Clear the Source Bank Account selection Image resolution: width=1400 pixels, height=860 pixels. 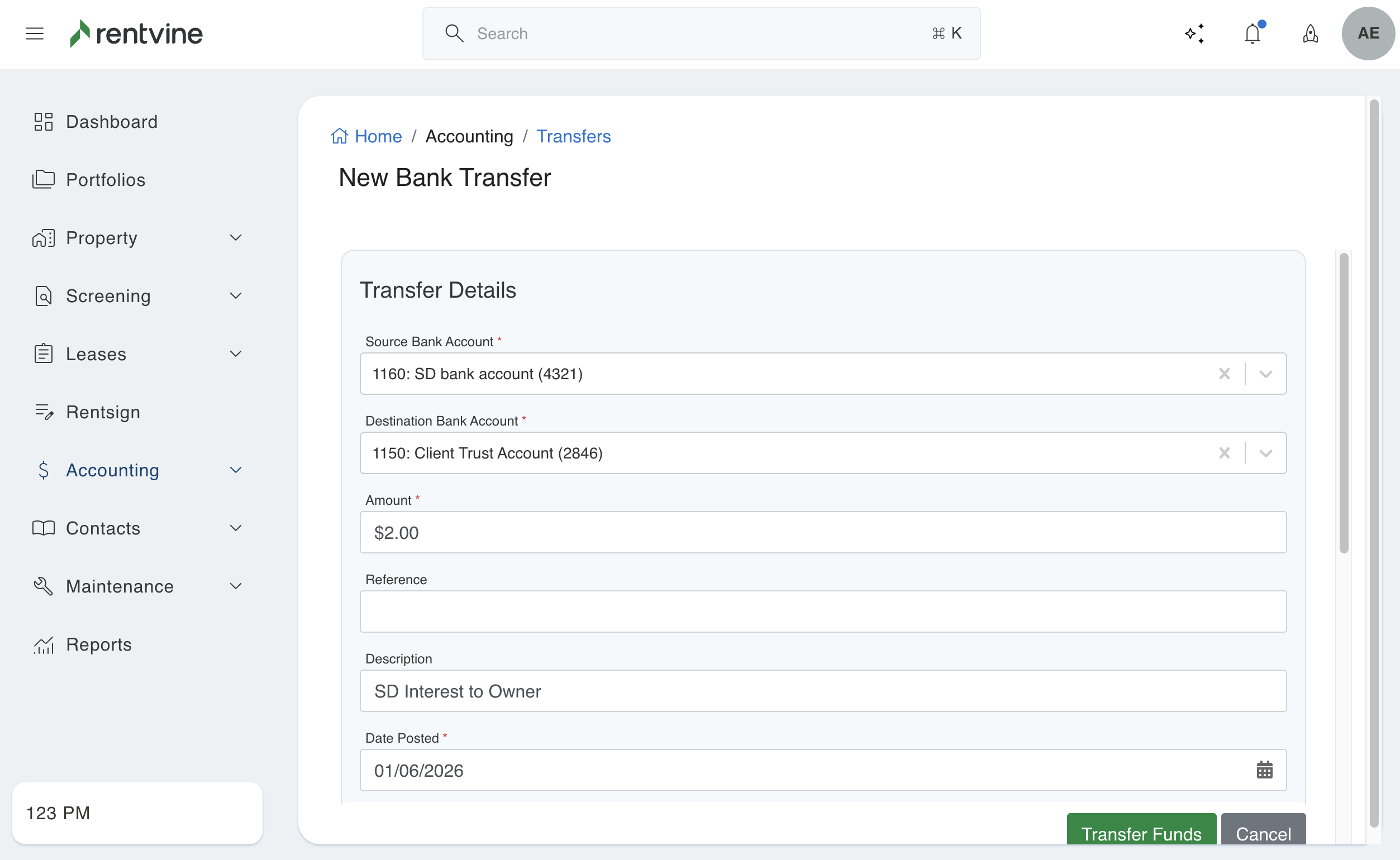pyautogui.click(x=1224, y=374)
